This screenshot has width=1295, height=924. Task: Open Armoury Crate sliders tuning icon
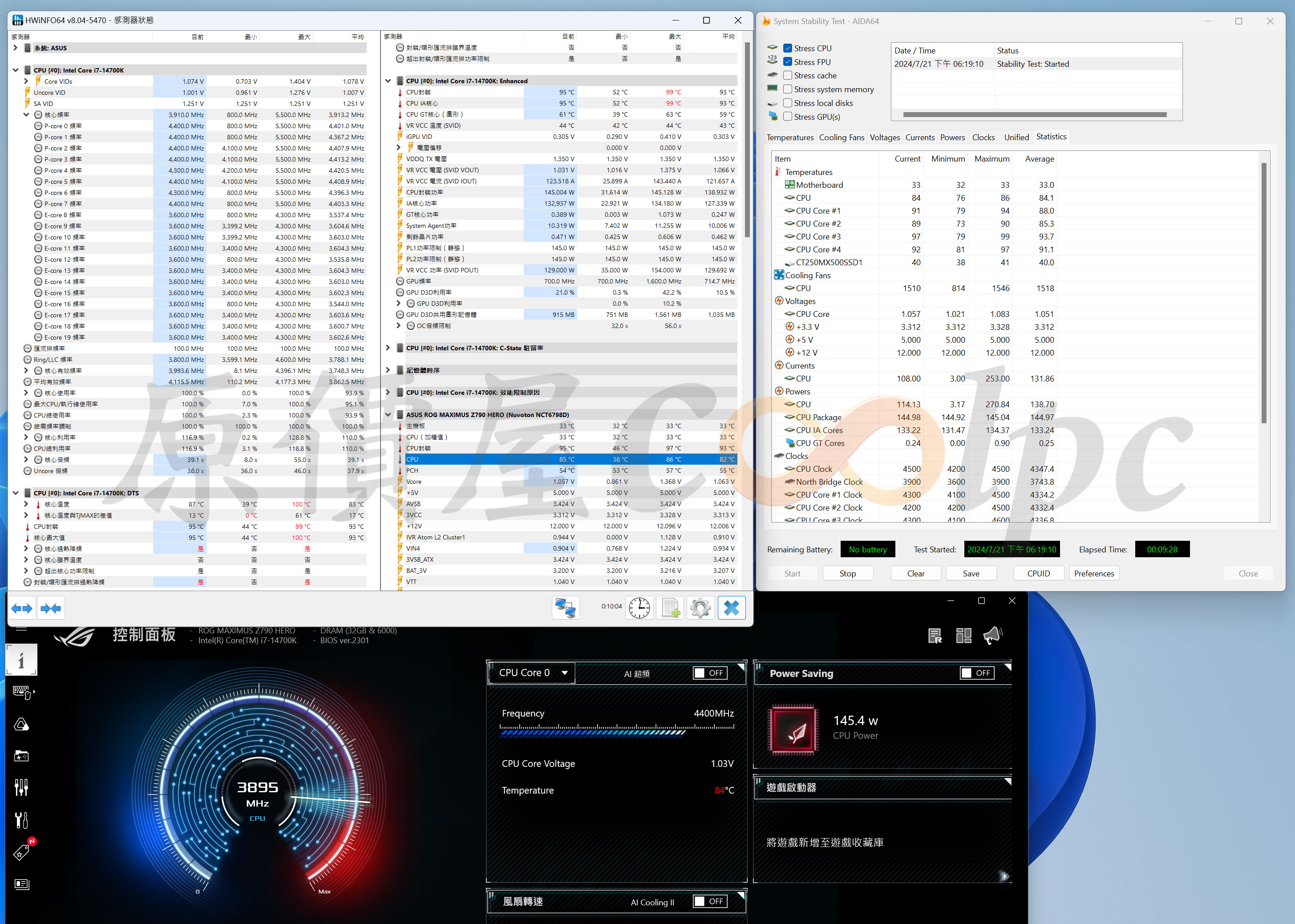pyautogui.click(x=22, y=788)
